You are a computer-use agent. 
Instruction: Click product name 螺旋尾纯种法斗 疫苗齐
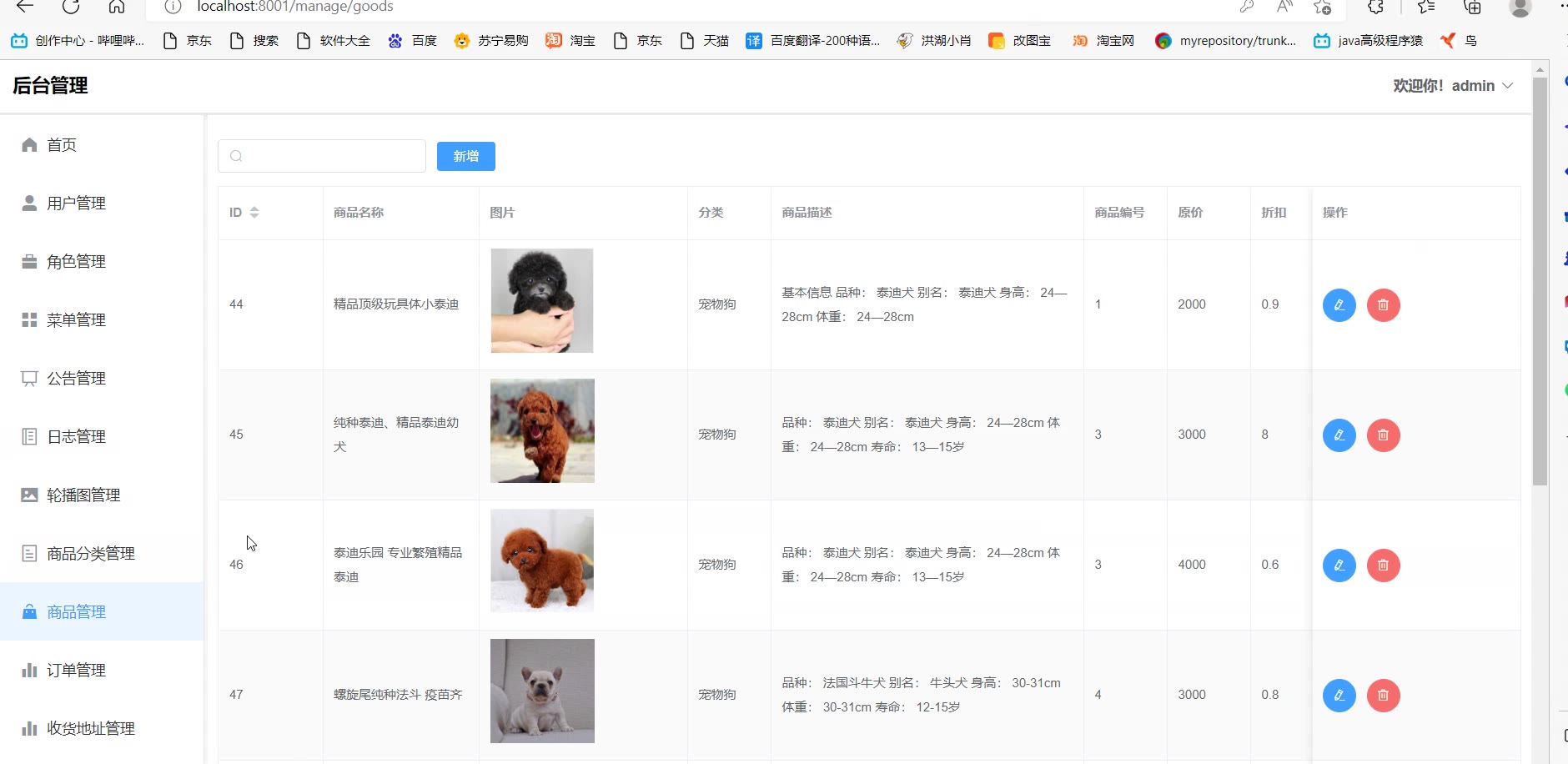click(x=398, y=695)
